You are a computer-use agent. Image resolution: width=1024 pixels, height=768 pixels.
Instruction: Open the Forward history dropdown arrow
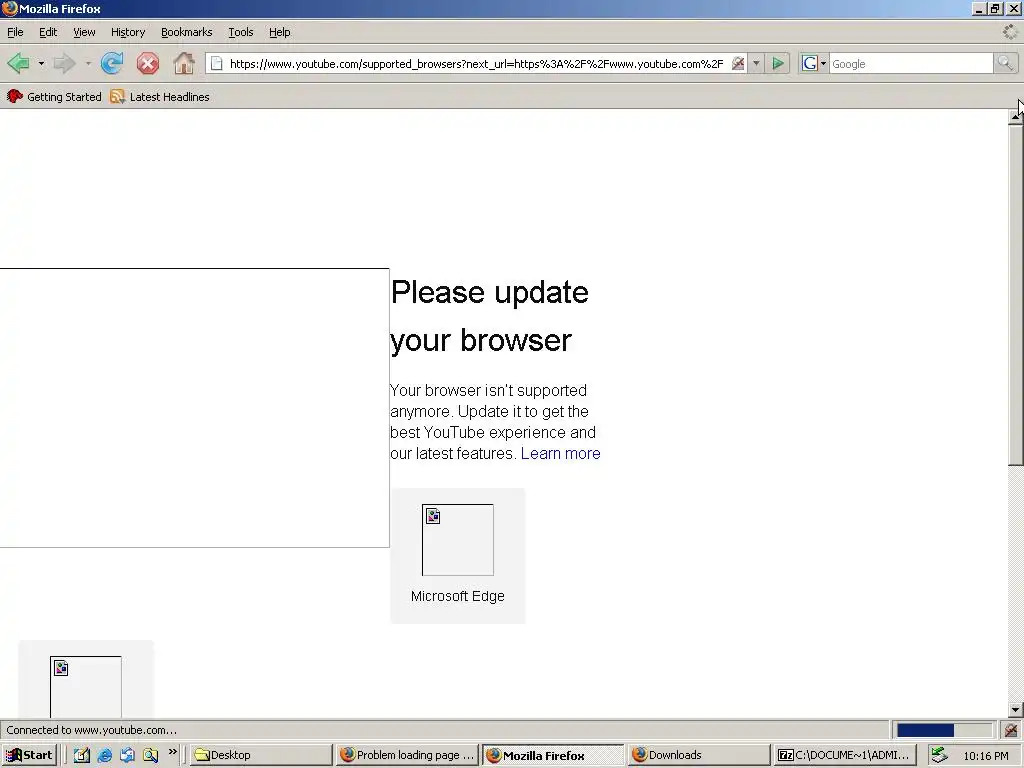pyautogui.click(x=88, y=63)
